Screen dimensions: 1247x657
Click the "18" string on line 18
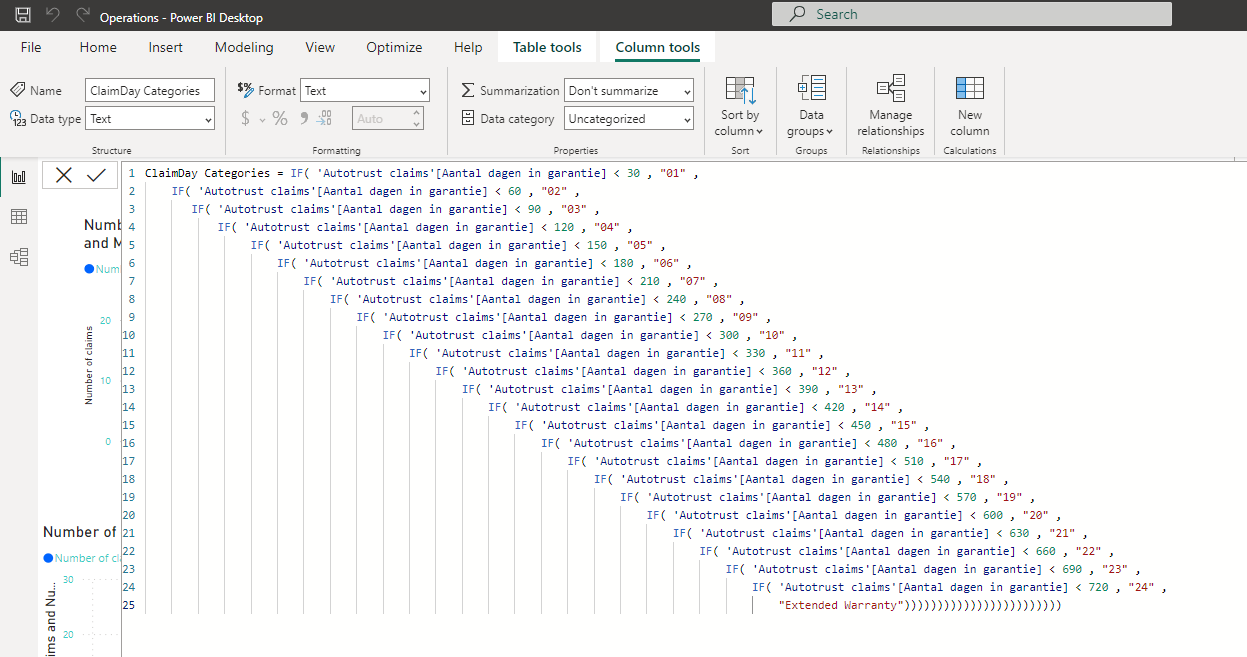(x=983, y=479)
